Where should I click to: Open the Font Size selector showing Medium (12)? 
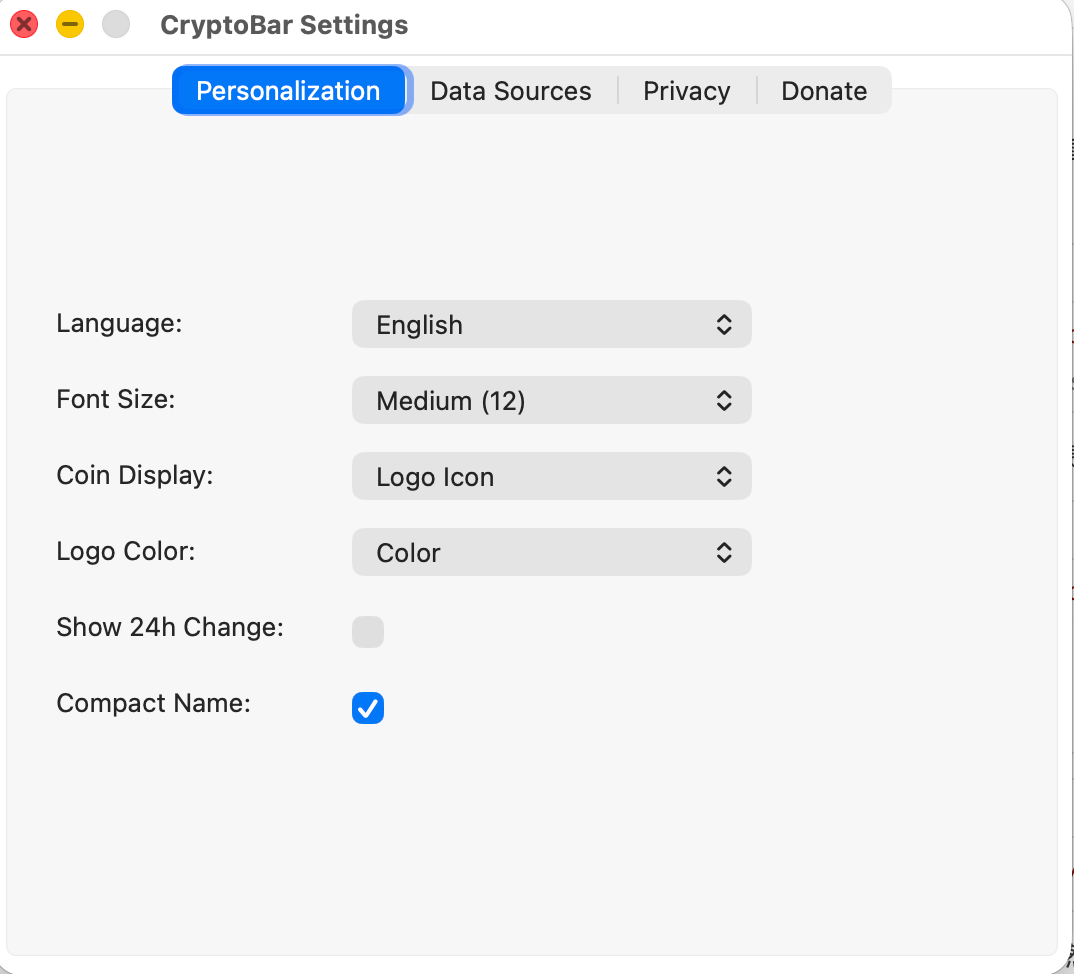pos(551,400)
